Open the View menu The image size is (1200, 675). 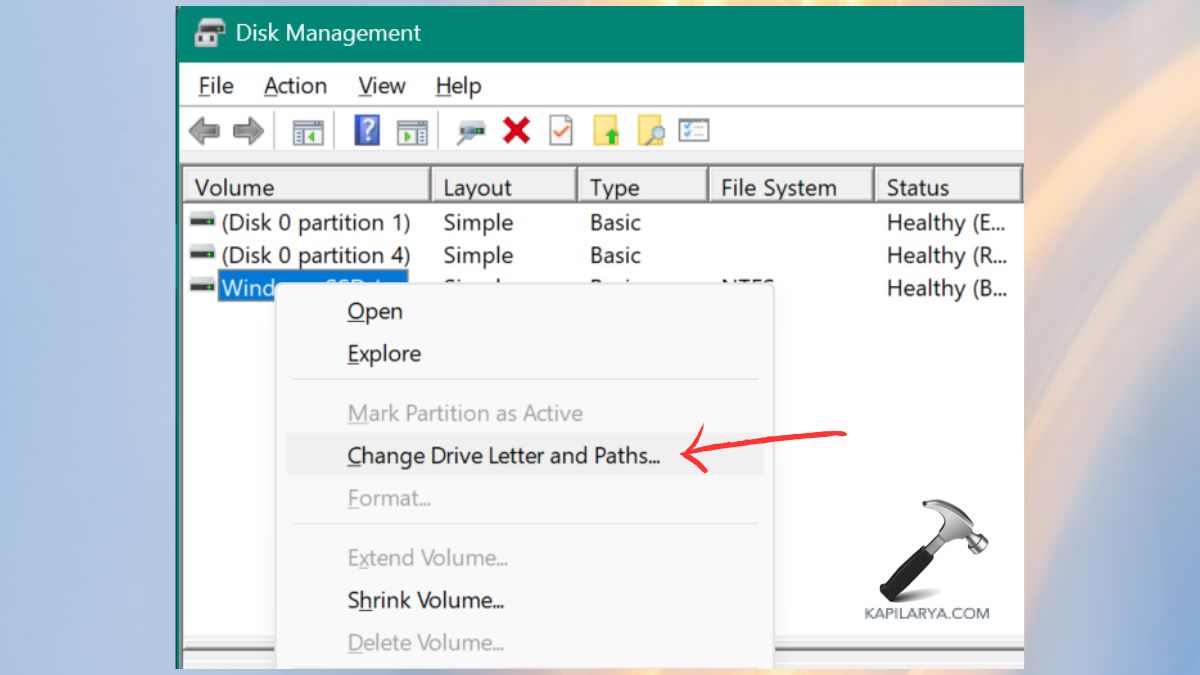(380, 86)
